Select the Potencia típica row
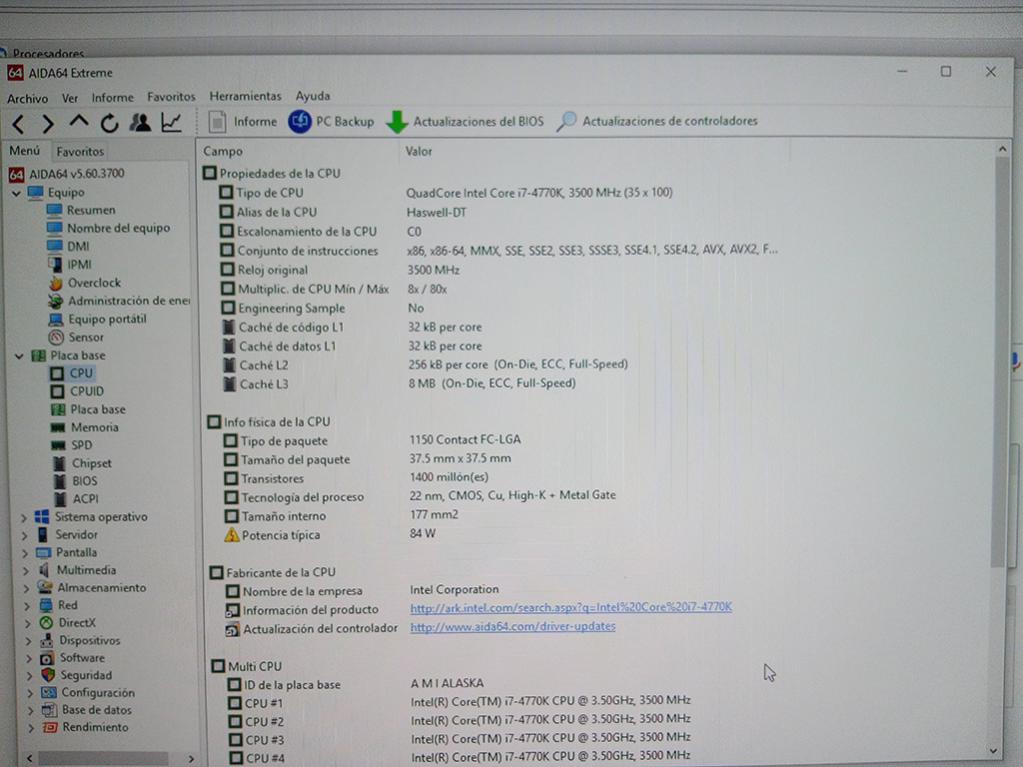1023x767 pixels. point(329,535)
